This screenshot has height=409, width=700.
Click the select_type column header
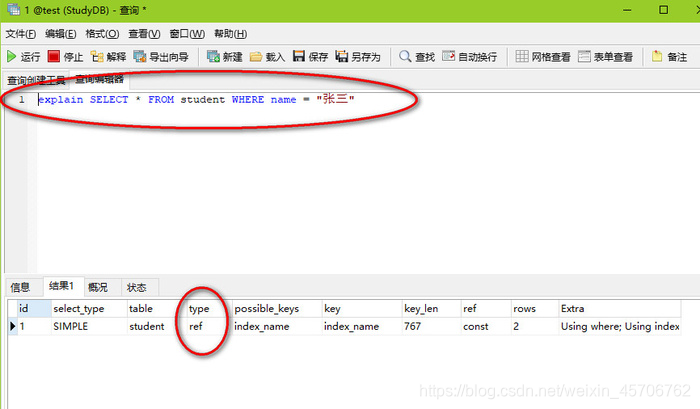coord(89,309)
